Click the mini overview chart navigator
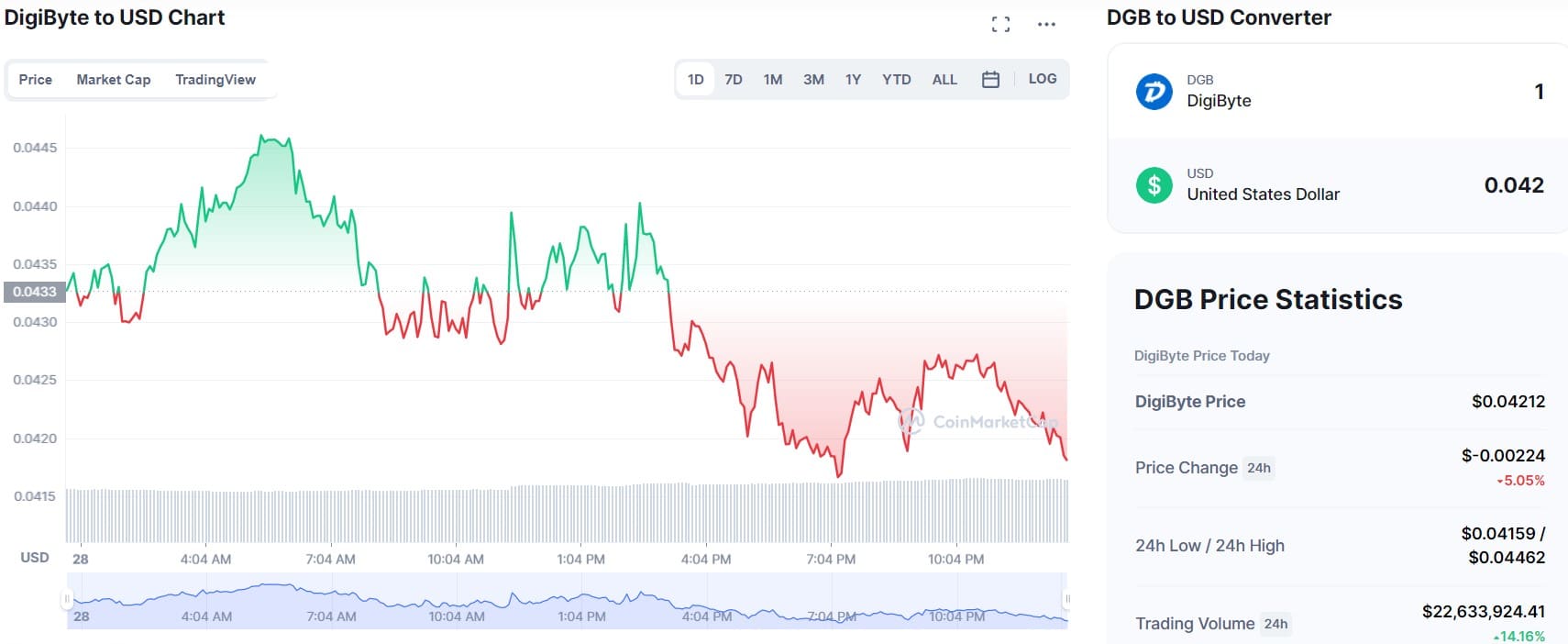1568x644 pixels. (567, 601)
